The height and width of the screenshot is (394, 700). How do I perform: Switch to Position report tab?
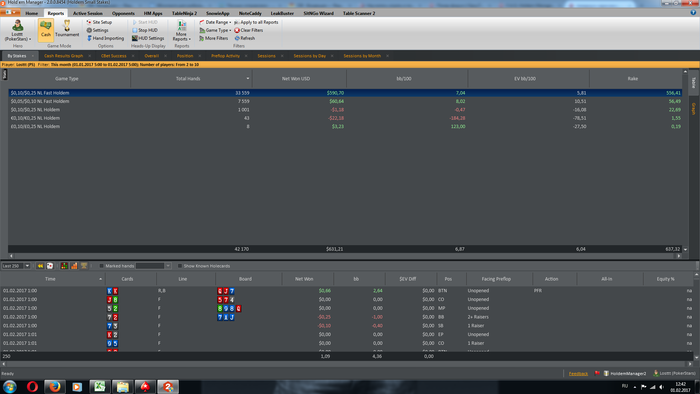click(185, 56)
